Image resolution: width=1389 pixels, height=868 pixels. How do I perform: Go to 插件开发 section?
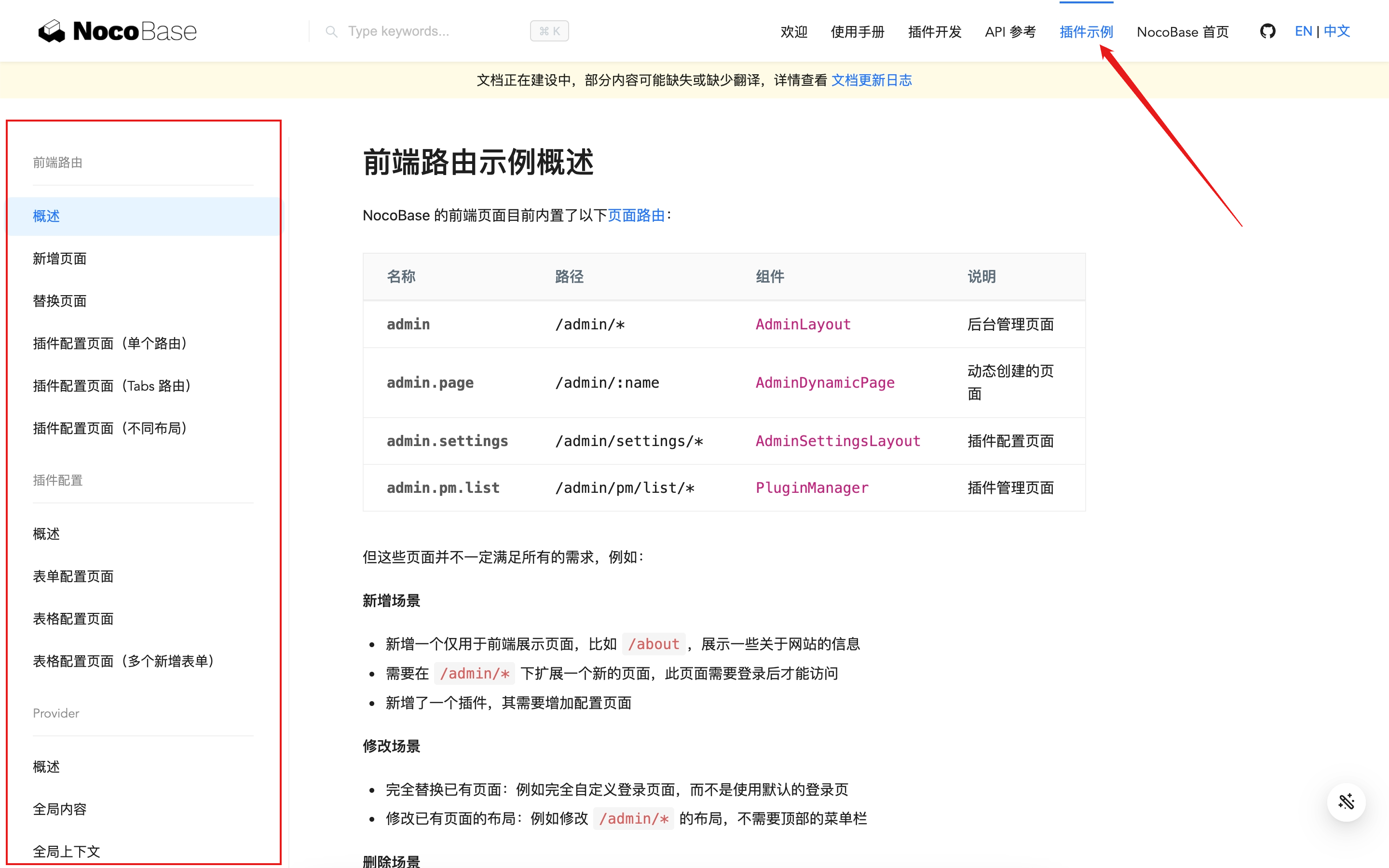tap(934, 31)
